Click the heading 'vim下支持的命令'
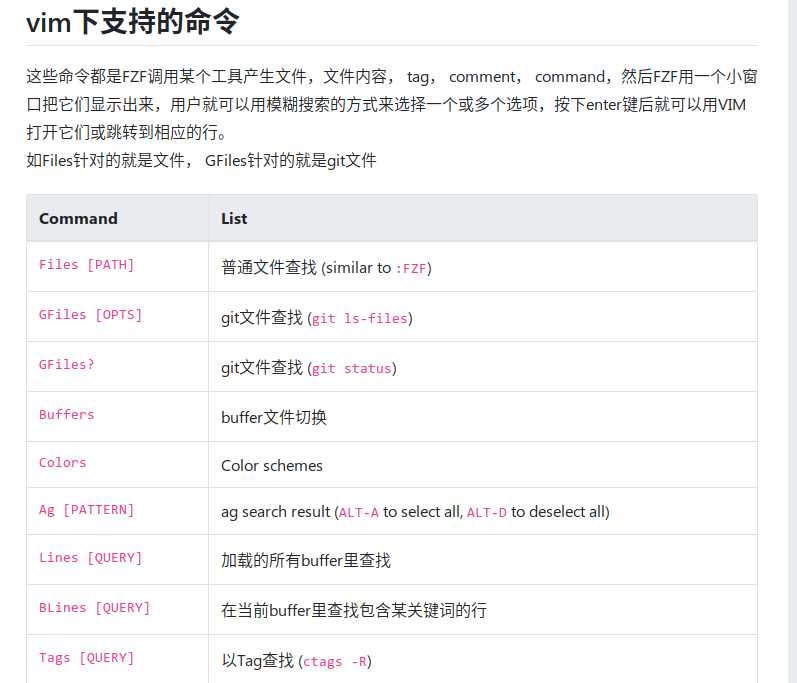This screenshot has height=683, width=797. click(132, 23)
